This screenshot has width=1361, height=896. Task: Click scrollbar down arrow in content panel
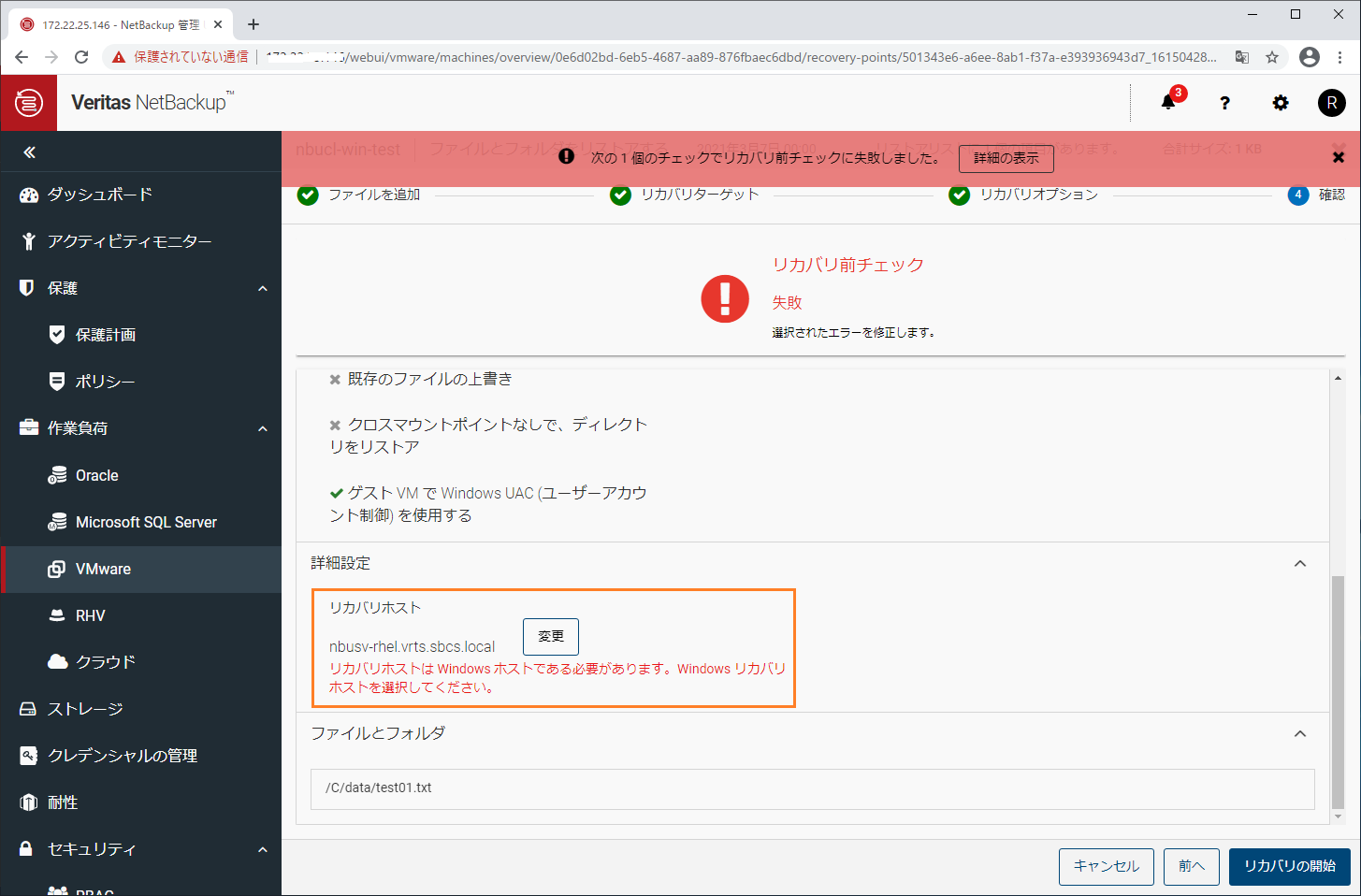pos(1338,817)
